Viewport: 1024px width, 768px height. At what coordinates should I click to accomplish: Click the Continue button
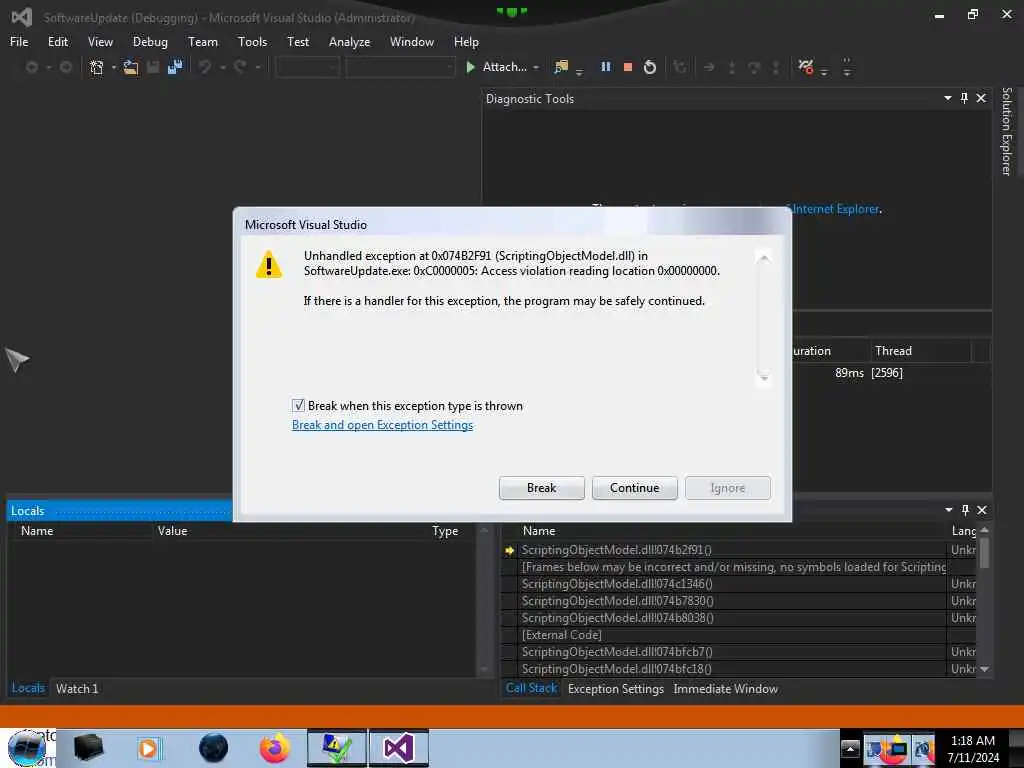[x=634, y=488]
